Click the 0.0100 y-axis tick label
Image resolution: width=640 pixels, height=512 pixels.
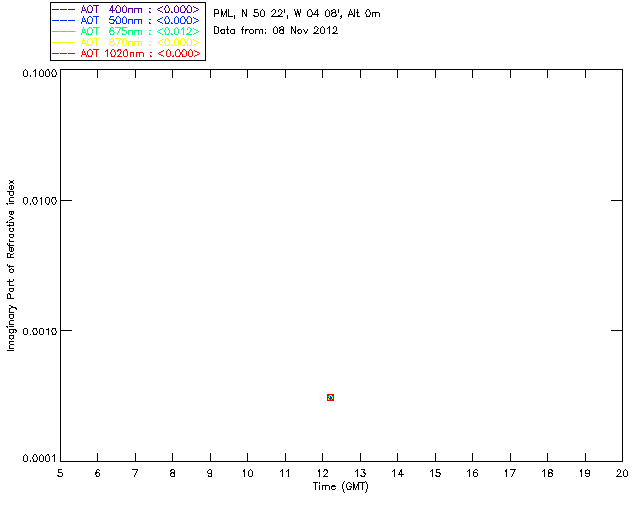pyautogui.click(x=38, y=201)
